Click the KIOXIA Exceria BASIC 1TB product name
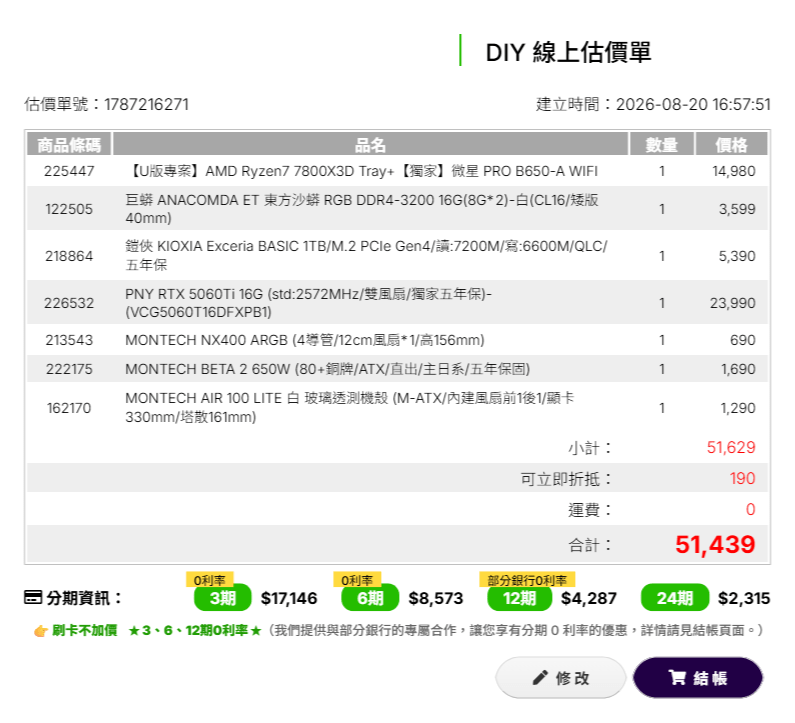The height and width of the screenshot is (723, 795). [x=366, y=256]
